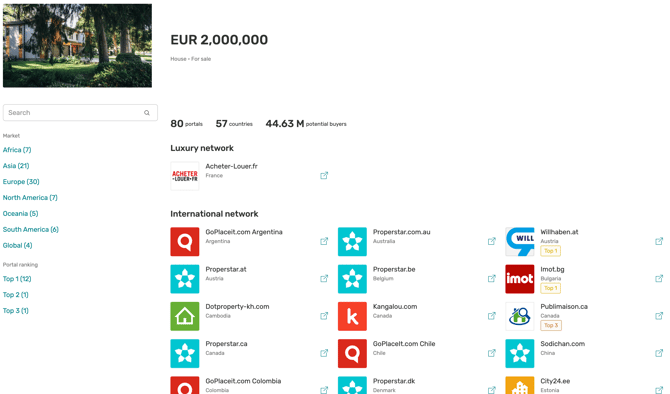Choose Global (4) market filter
The width and height of the screenshot is (670, 394).
(18, 245)
